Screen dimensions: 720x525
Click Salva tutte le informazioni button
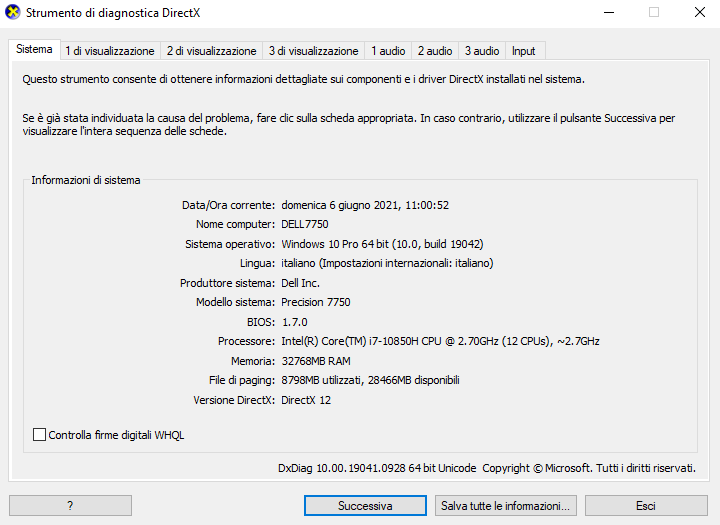506,506
